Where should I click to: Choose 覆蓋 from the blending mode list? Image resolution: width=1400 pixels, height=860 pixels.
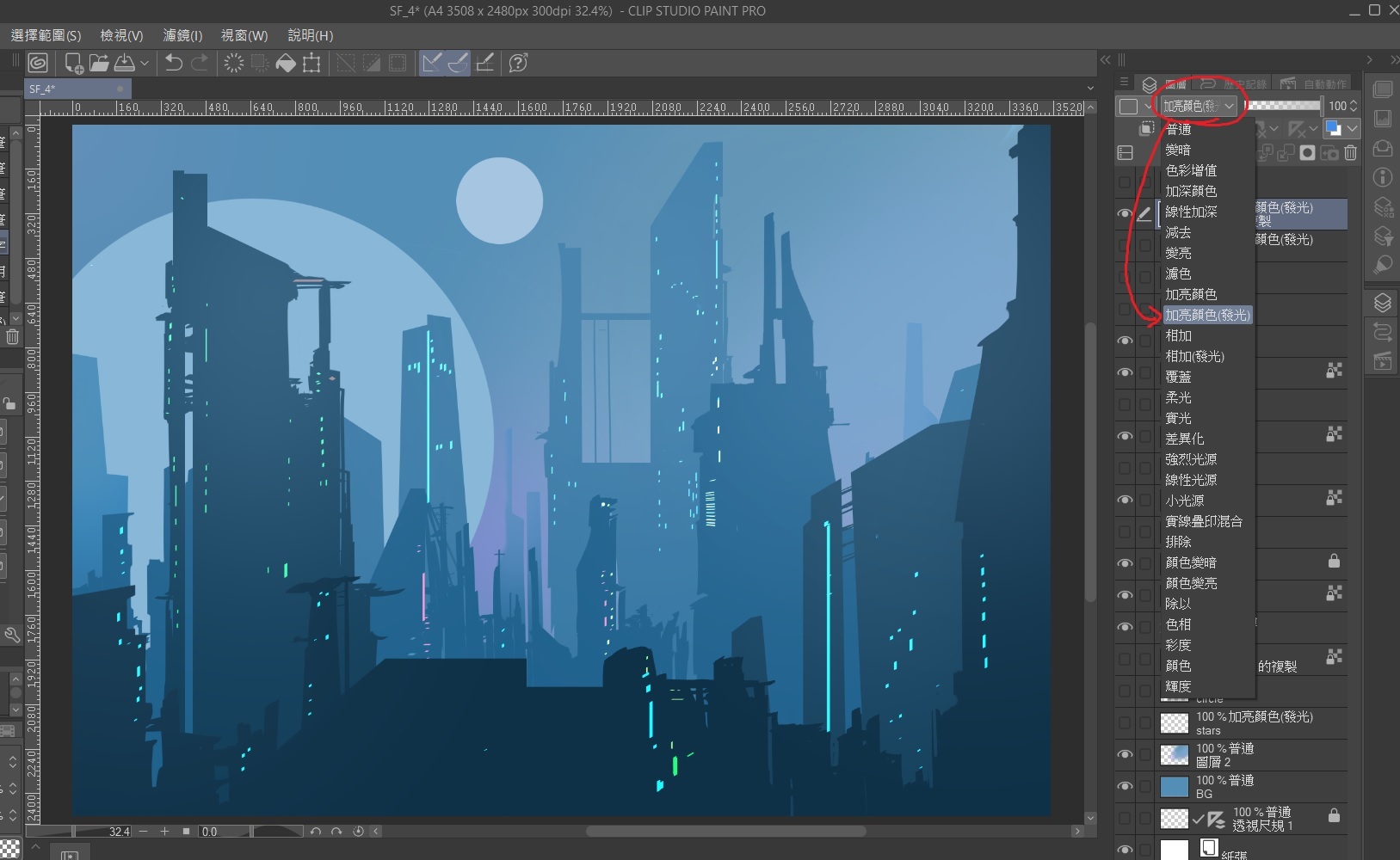[1178, 377]
